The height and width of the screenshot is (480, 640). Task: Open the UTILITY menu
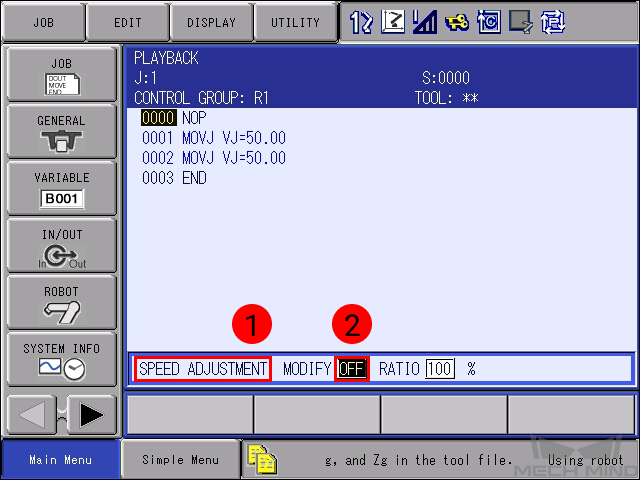click(296, 22)
